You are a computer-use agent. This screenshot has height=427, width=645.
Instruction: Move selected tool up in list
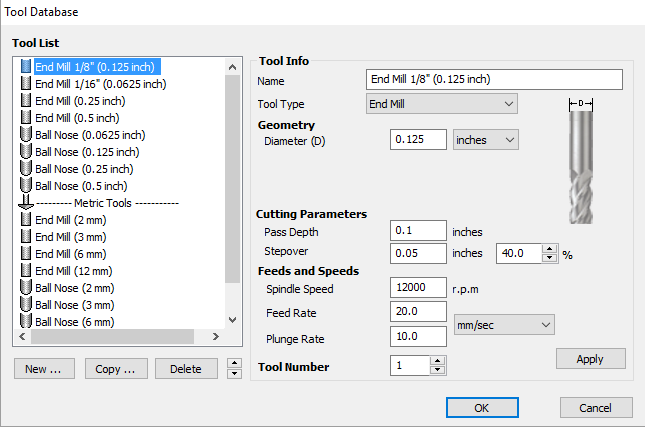(x=234, y=364)
